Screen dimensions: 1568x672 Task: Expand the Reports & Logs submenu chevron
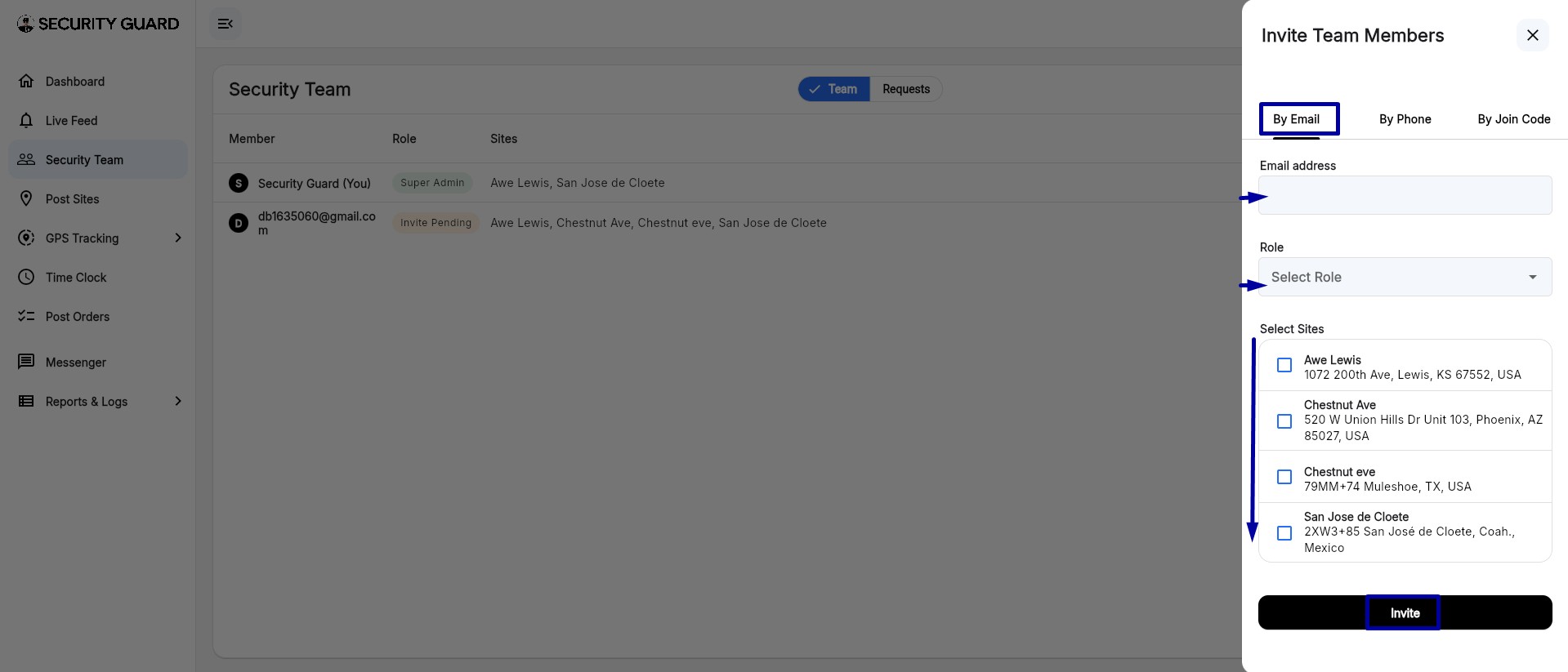click(x=178, y=401)
